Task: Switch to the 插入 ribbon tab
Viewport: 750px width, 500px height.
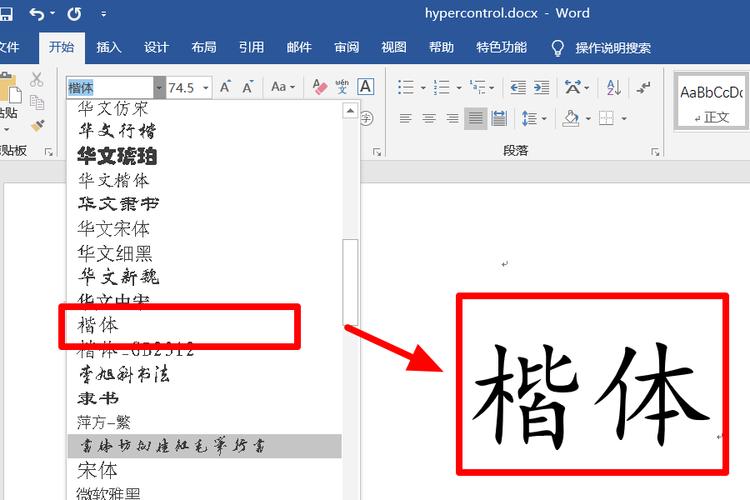Action: tap(109, 47)
